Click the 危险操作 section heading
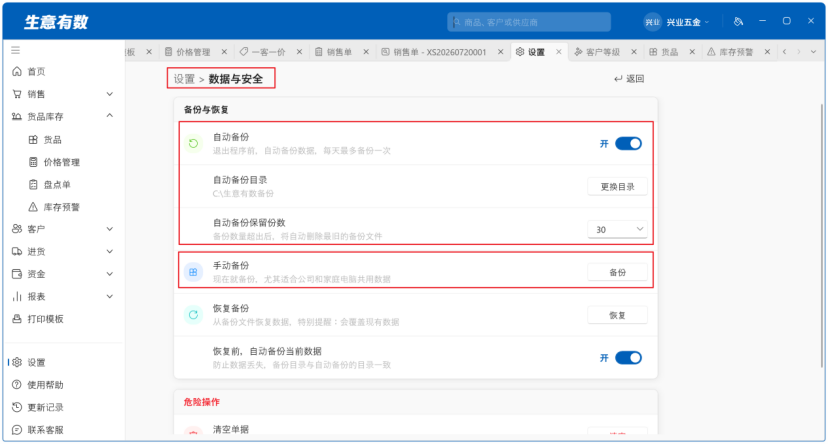This screenshot has width=828, height=444. coord(202,402)
